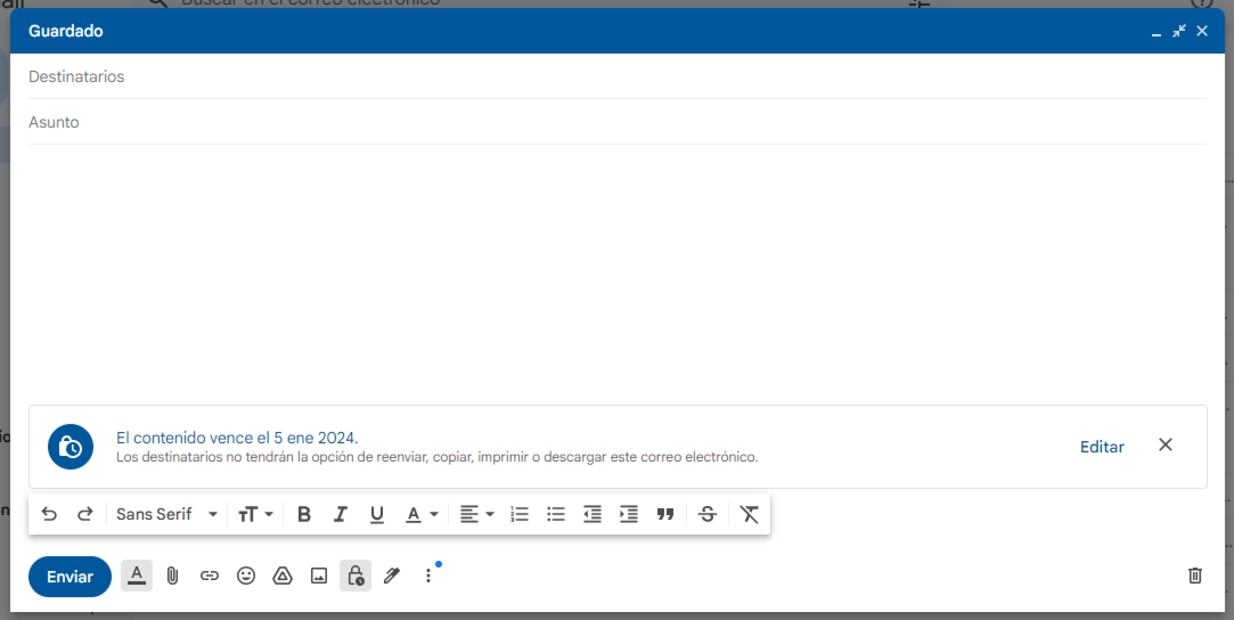Screen dimensions: 1234x620
Task: Expand the text size dropdown
Action: 255,514
